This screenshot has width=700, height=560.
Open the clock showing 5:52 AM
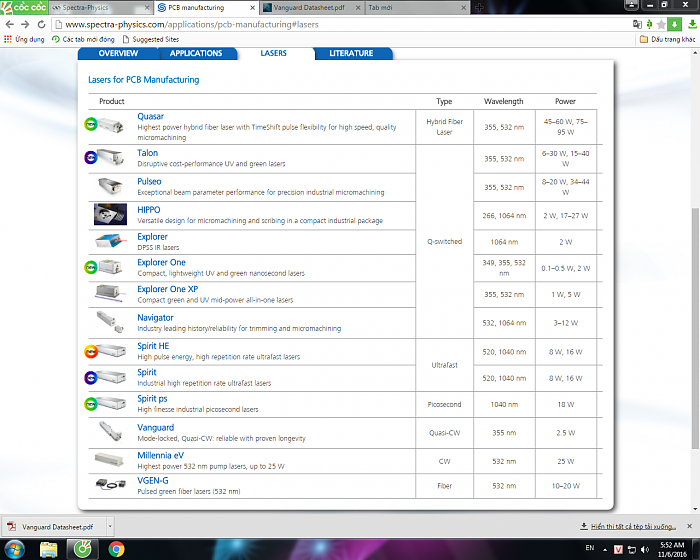(x=672, y=549)
